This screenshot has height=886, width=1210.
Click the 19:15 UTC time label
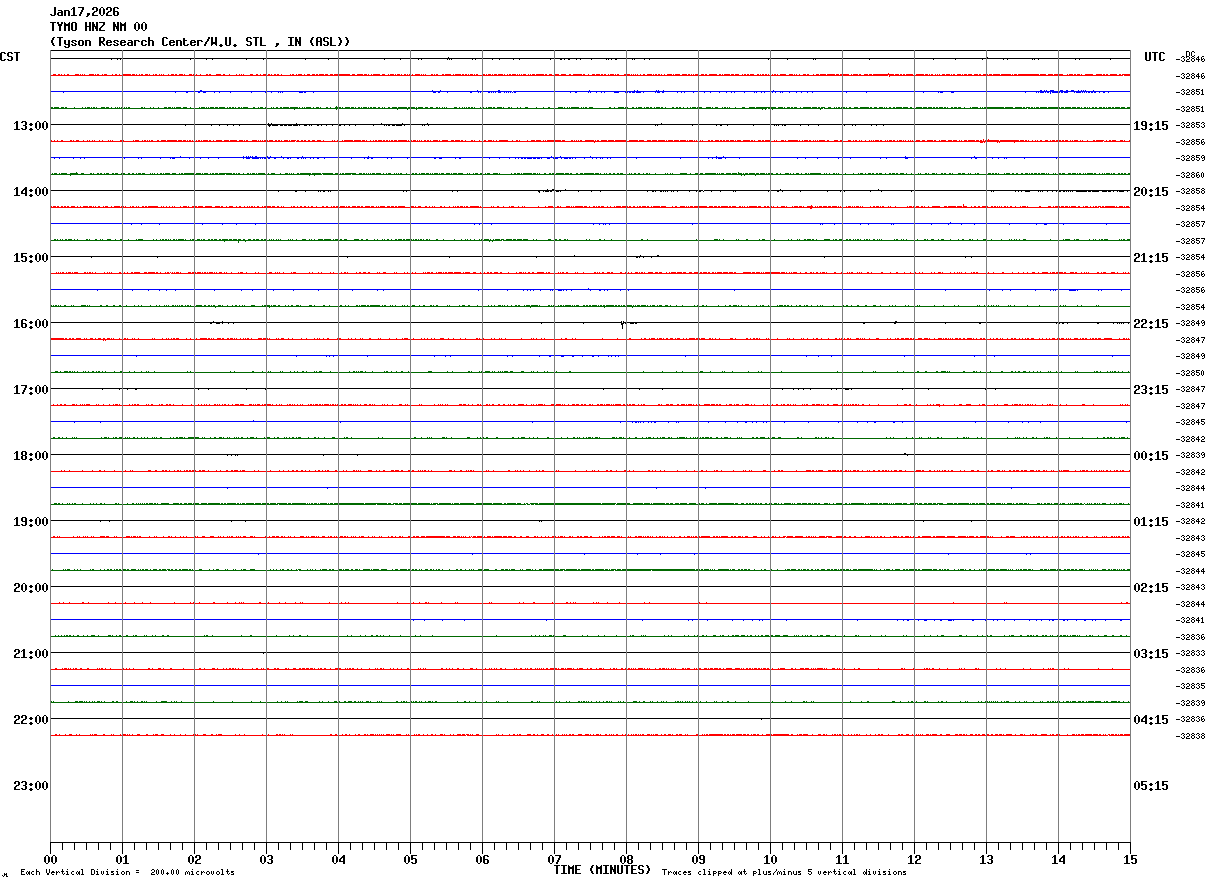point(1150,126)
